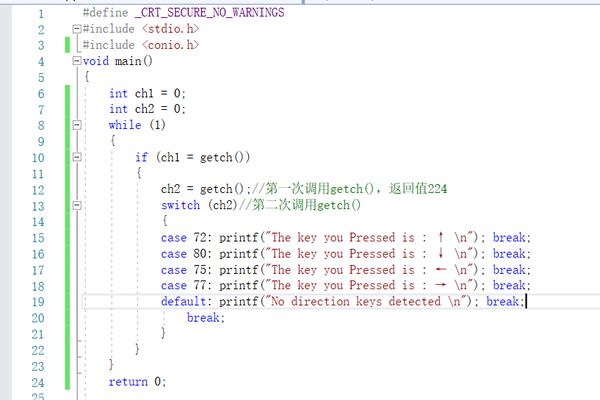Click 'case 77' on line 18
600x400 pixels.
[x=184, y=286]
